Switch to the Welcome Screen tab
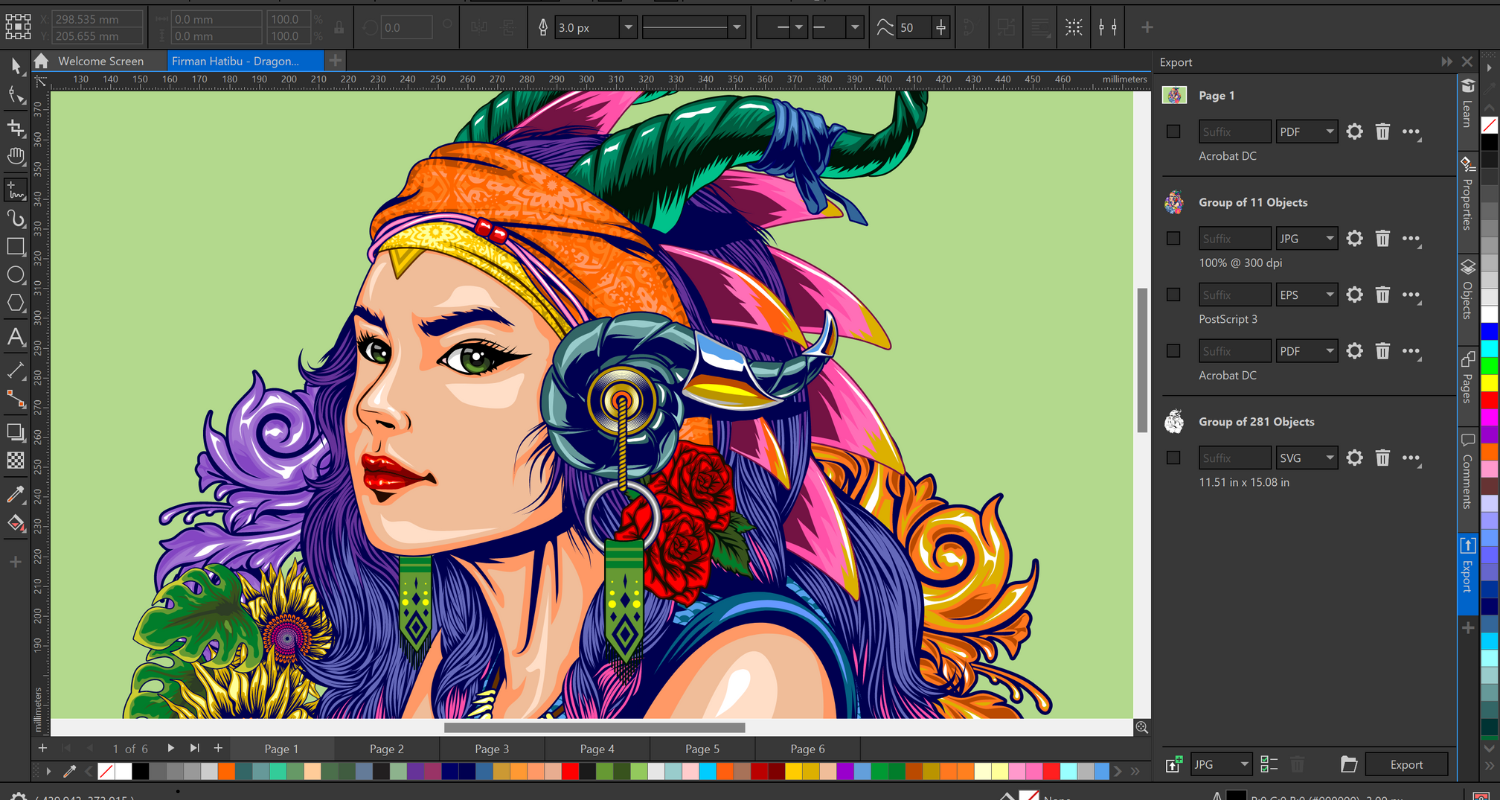 100,61
